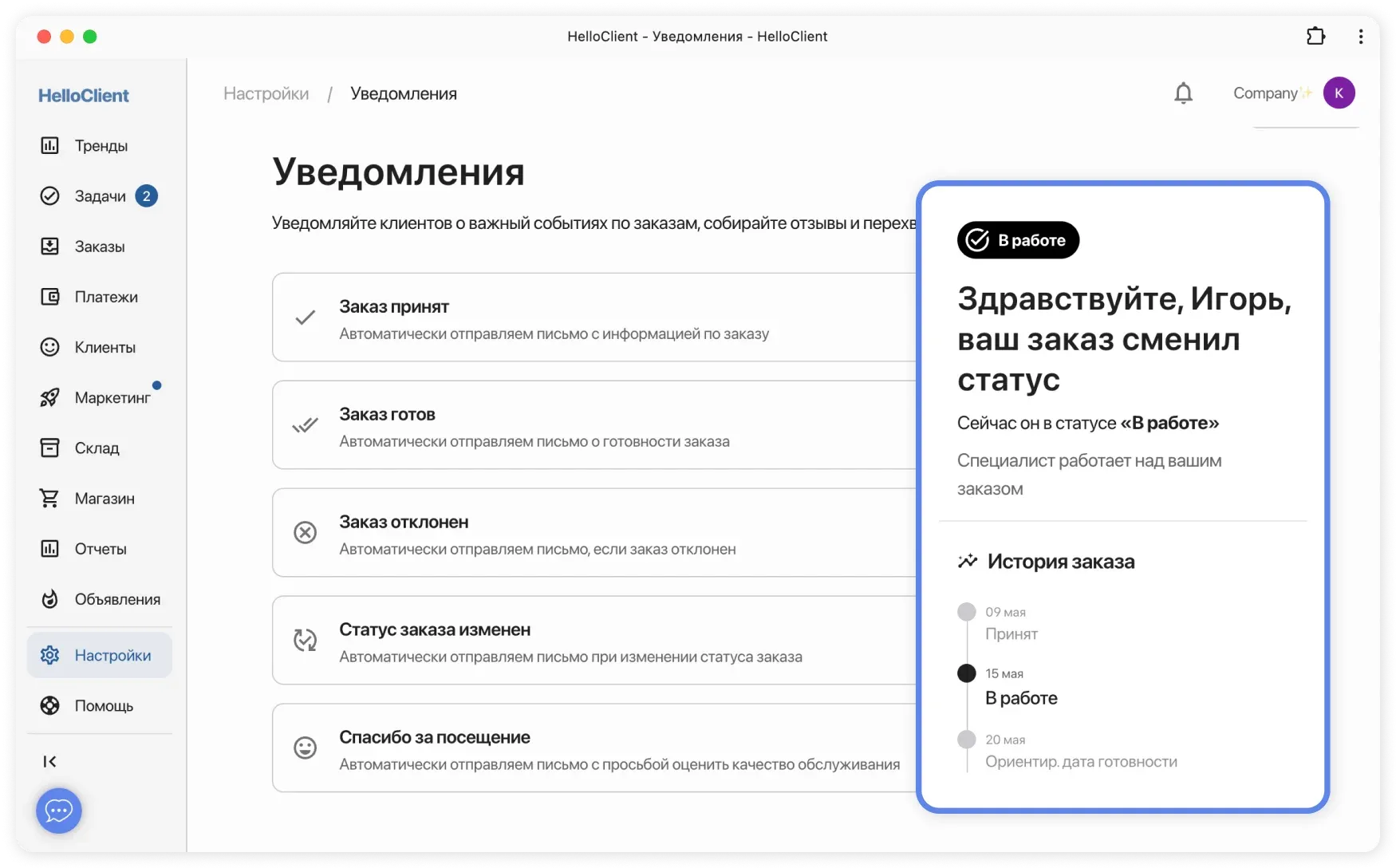The image size is (1396, 868).
Task: Open Клиенты via the smiley icon
Action: pos(49,347)
